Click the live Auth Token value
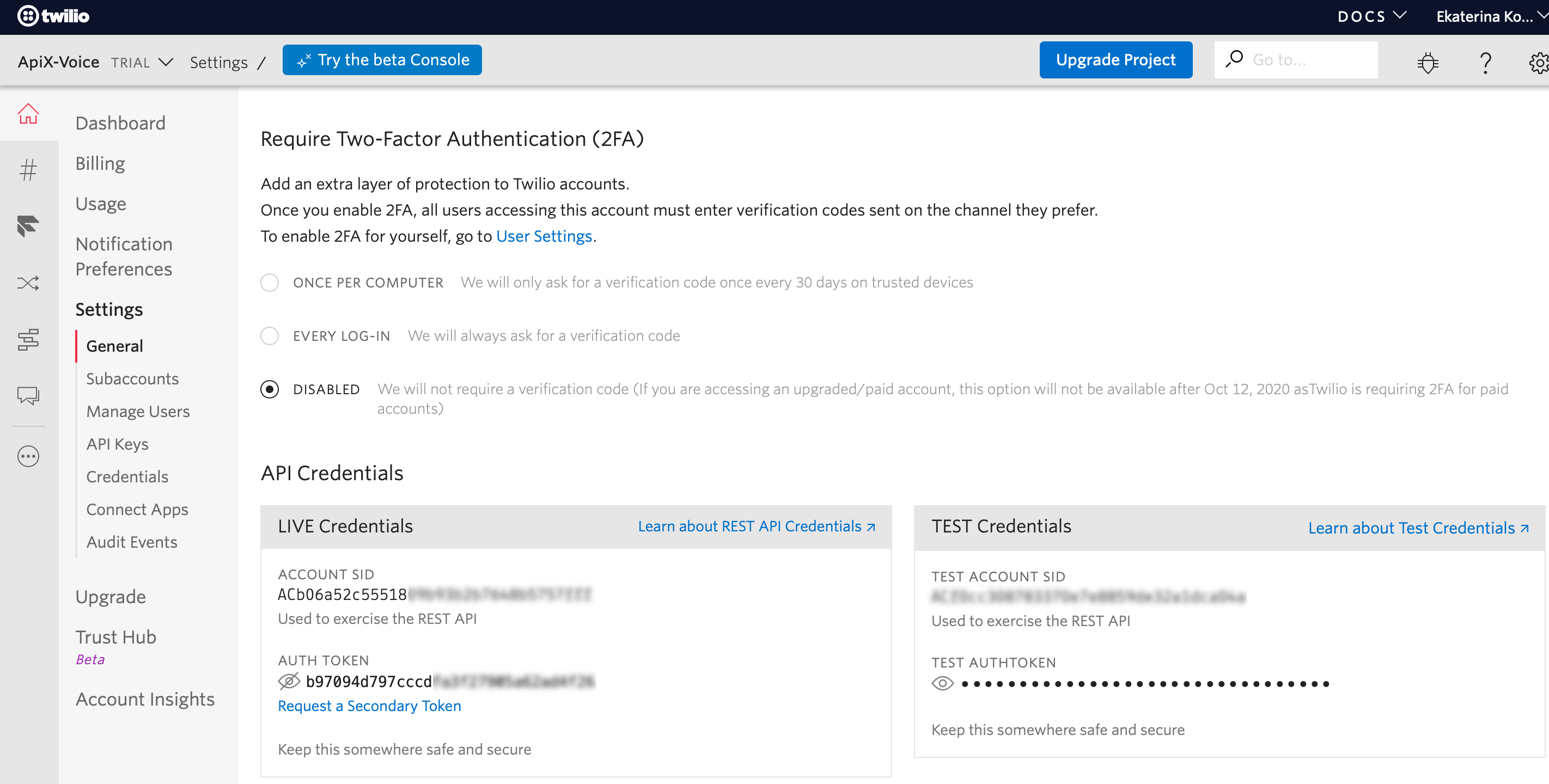 tap(450, 681)
